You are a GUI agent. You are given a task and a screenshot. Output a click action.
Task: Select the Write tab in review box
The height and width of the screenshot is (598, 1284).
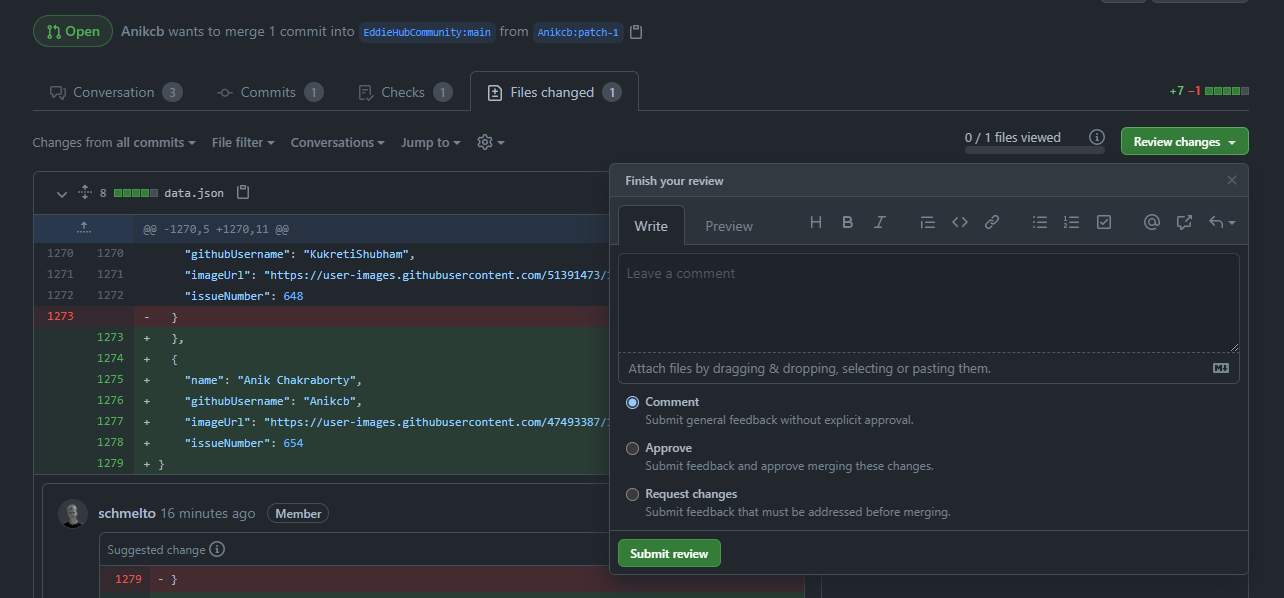tap(651, 226)
